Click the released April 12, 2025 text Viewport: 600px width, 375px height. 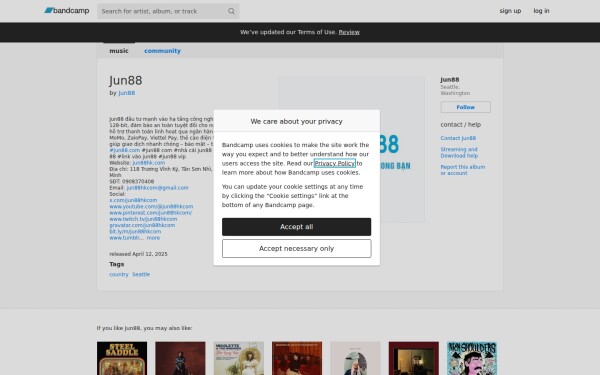(x=138, y=254)
